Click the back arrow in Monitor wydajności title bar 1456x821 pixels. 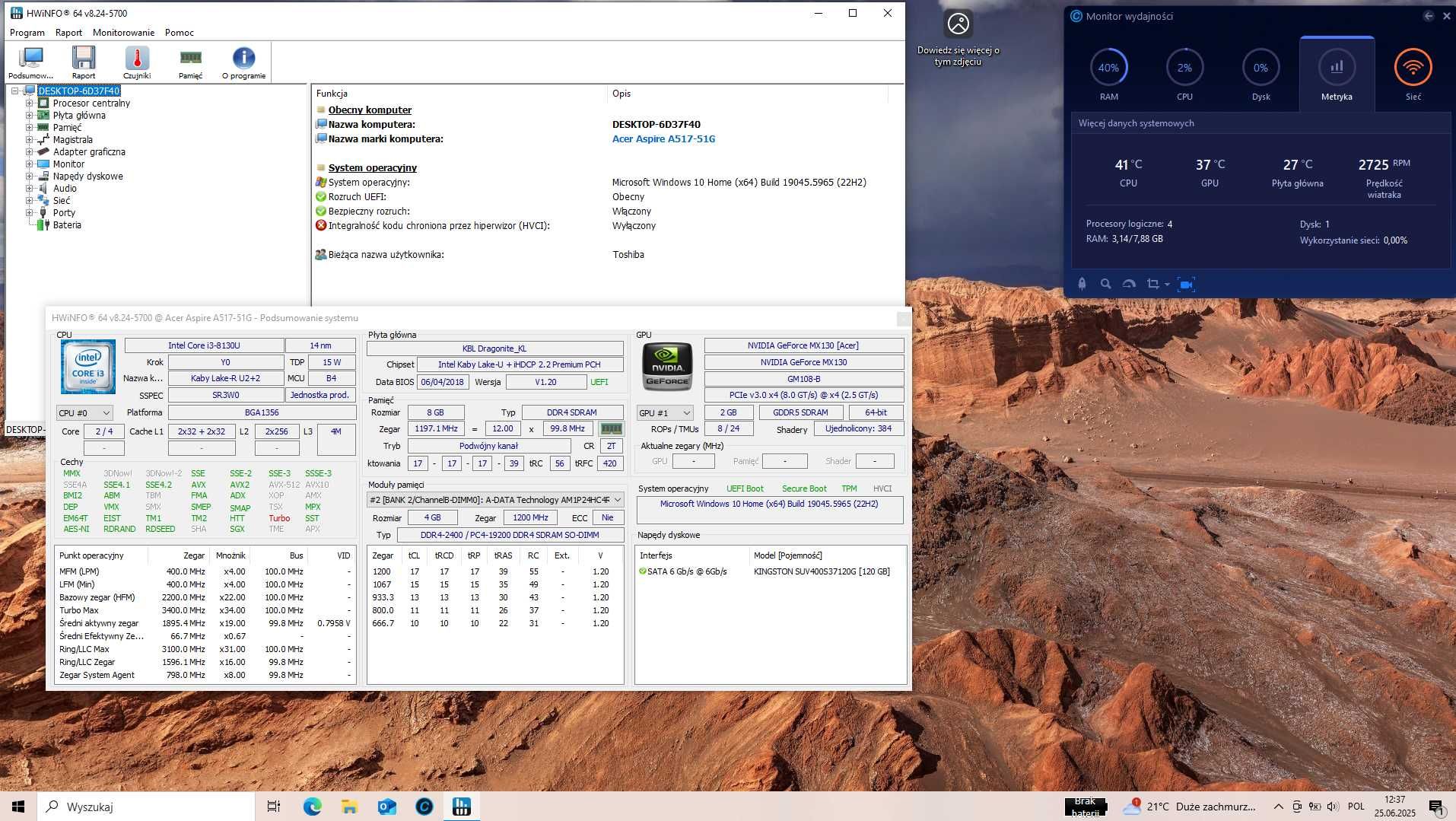[x=1428, y=16]
